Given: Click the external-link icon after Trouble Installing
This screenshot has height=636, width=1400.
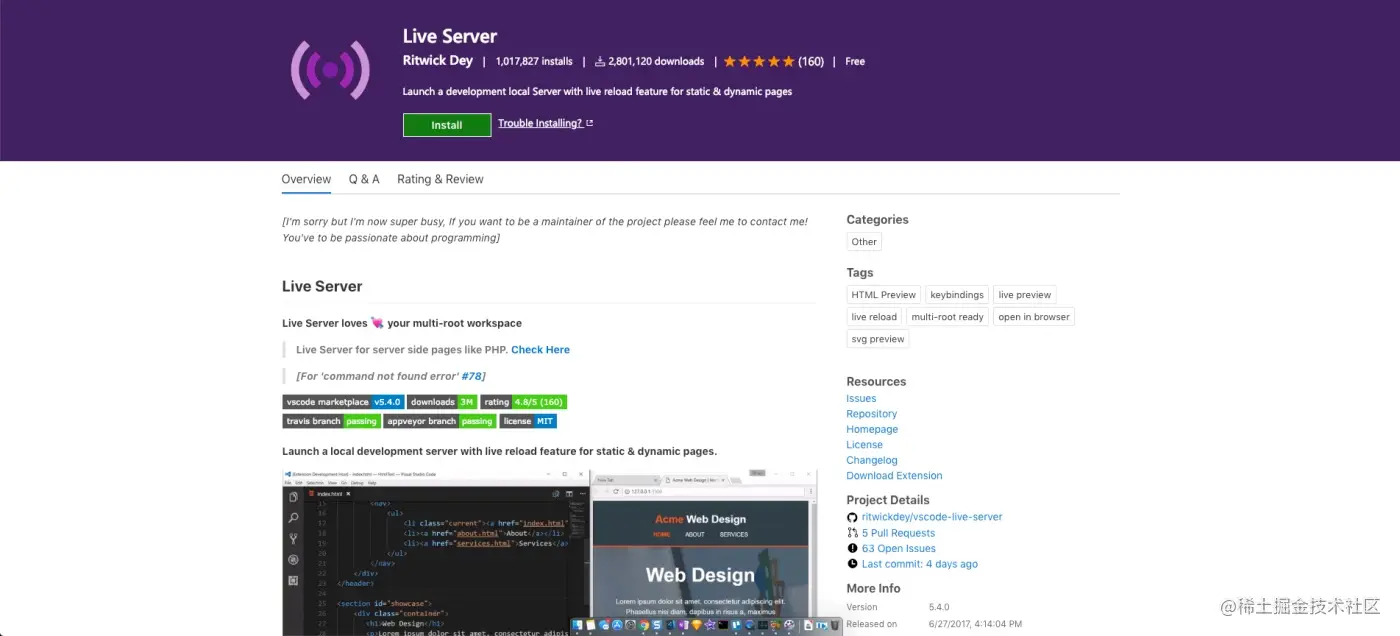Looking at the screenshot, I should [589, 123].
